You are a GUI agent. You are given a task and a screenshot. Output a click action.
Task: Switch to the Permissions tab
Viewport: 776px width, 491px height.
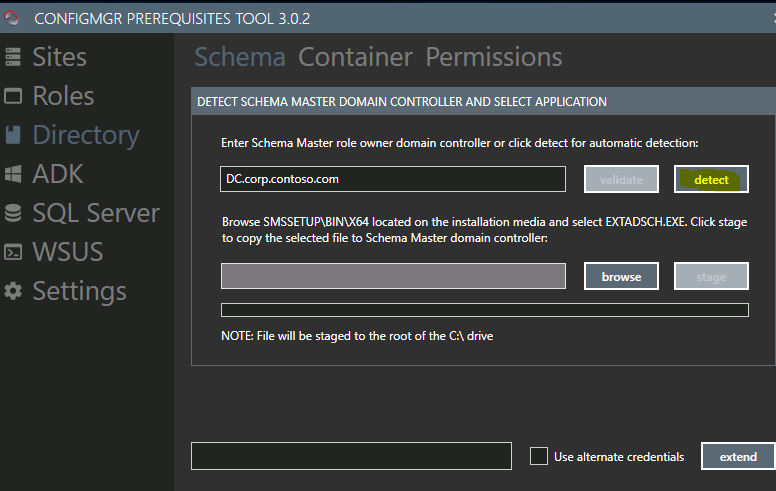[493, 57]
